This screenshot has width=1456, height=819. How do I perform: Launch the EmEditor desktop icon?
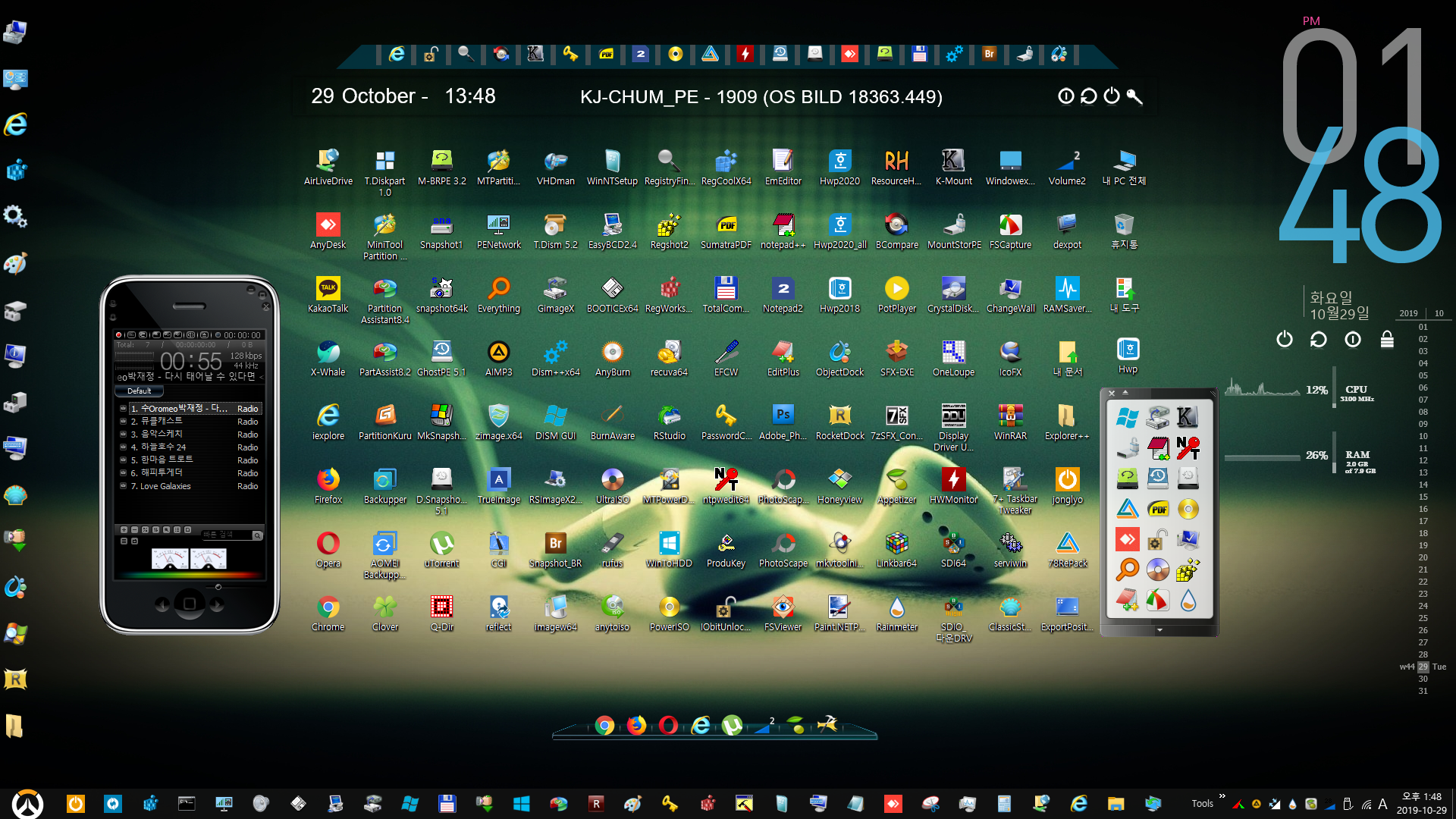[x=783, y=168]
